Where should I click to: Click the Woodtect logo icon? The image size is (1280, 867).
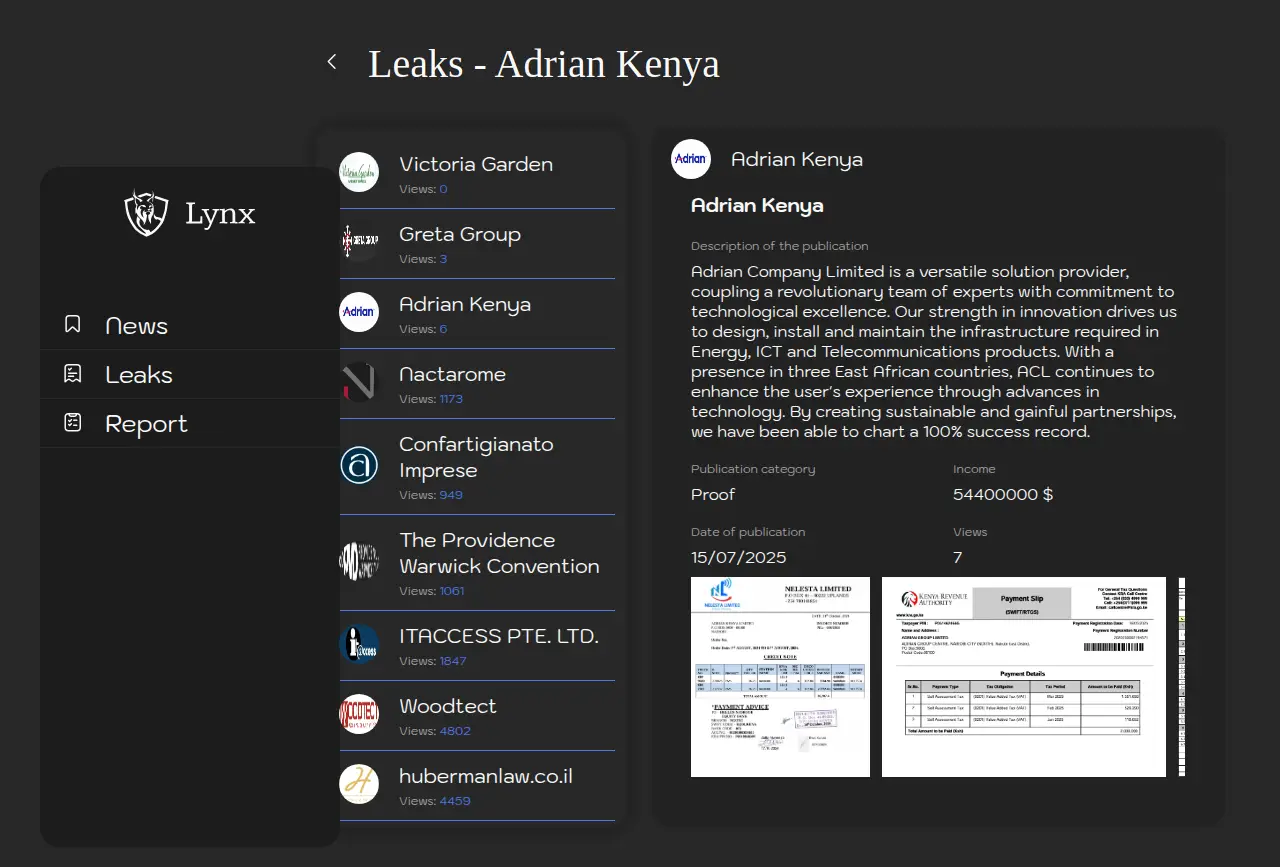359,714
